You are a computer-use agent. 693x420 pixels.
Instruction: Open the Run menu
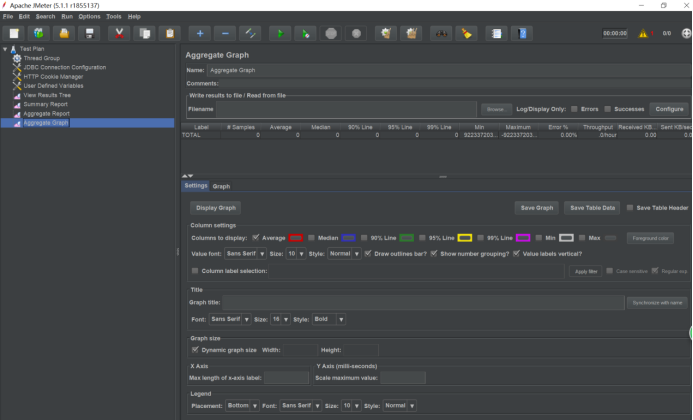click(x=67, y=16)
